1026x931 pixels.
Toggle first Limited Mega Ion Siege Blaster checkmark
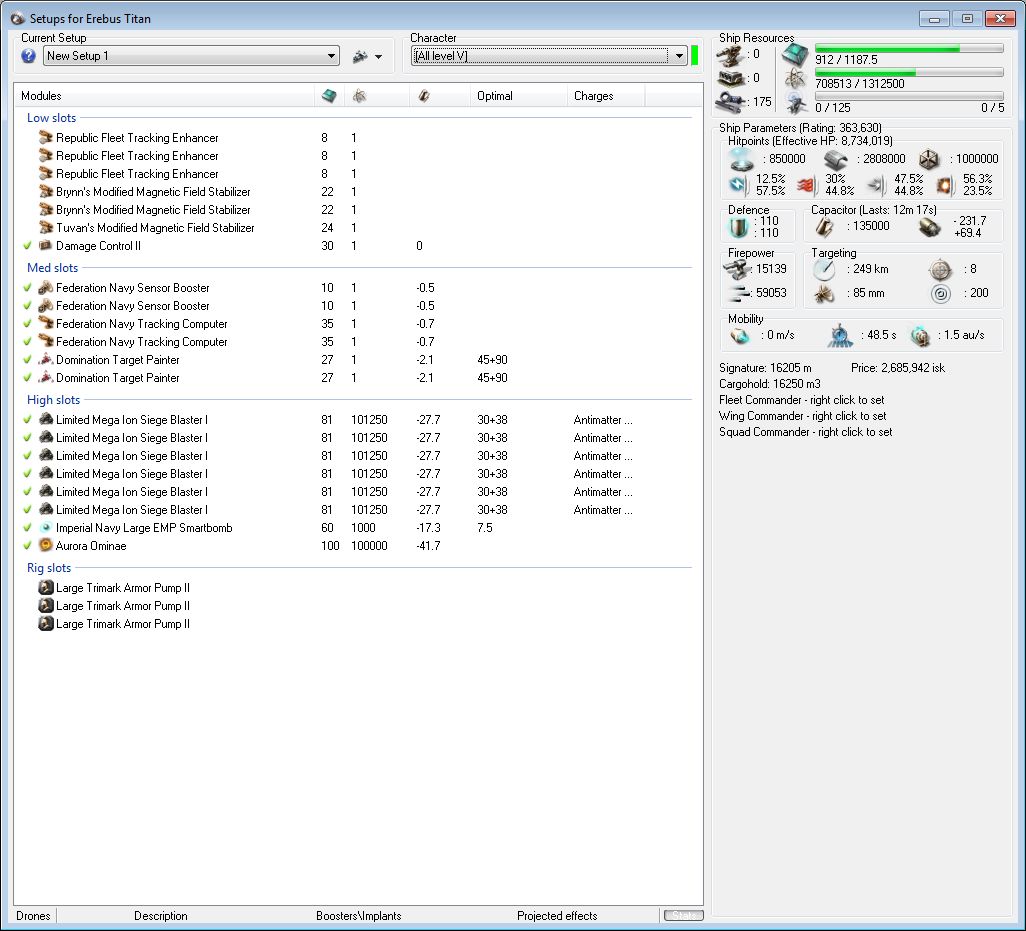coord(27,420)
